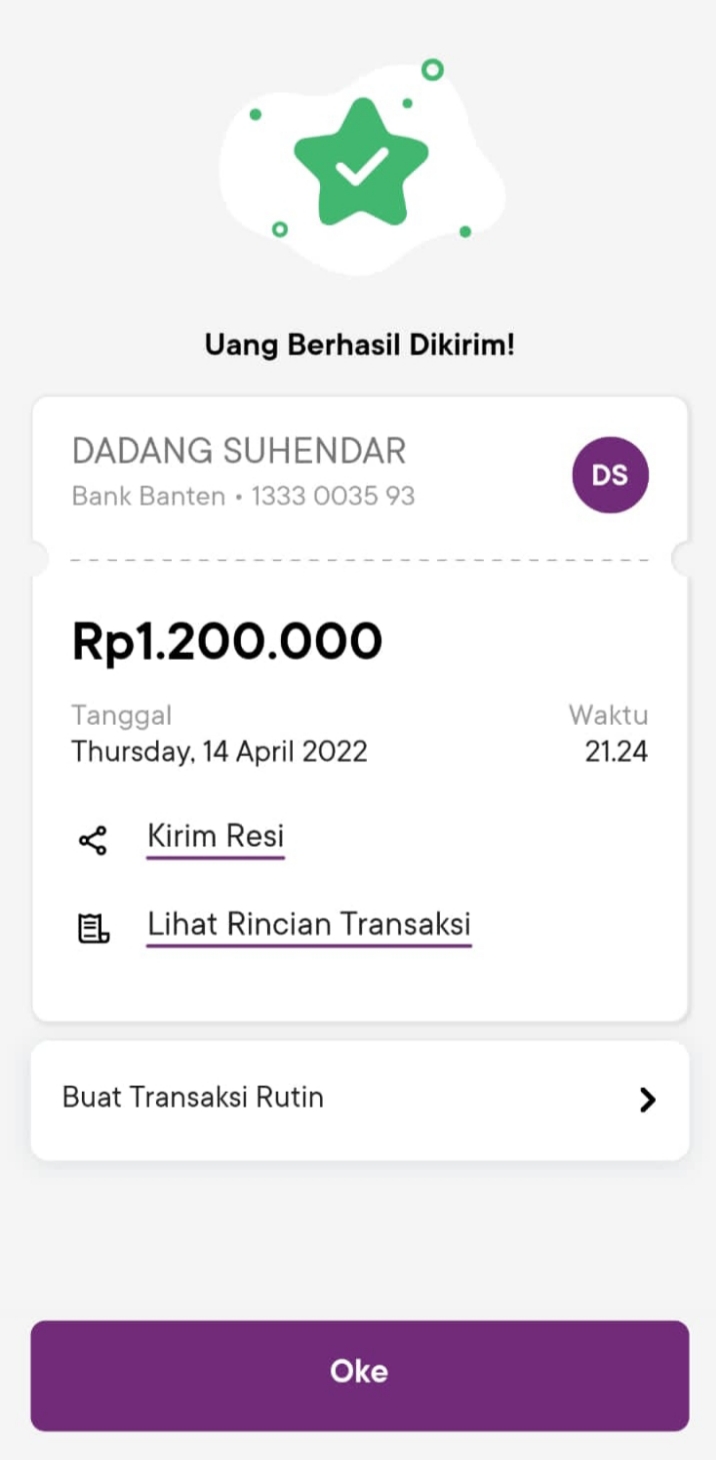Click the Rp1.200.000 transfer amount
Screen dimensions: 716x1460
[x=227, y=641]
